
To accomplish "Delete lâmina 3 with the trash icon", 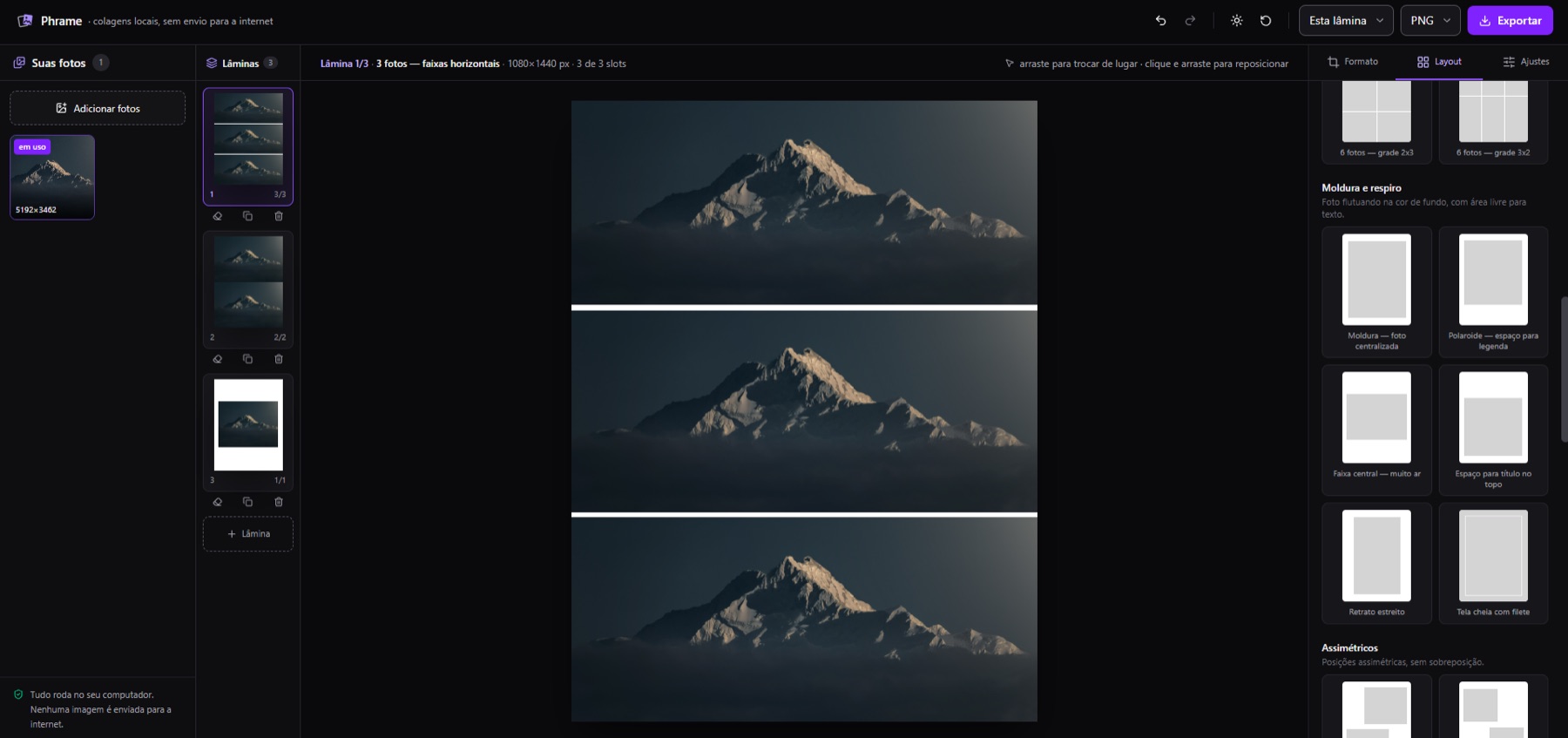I will (x=279, y=502).
